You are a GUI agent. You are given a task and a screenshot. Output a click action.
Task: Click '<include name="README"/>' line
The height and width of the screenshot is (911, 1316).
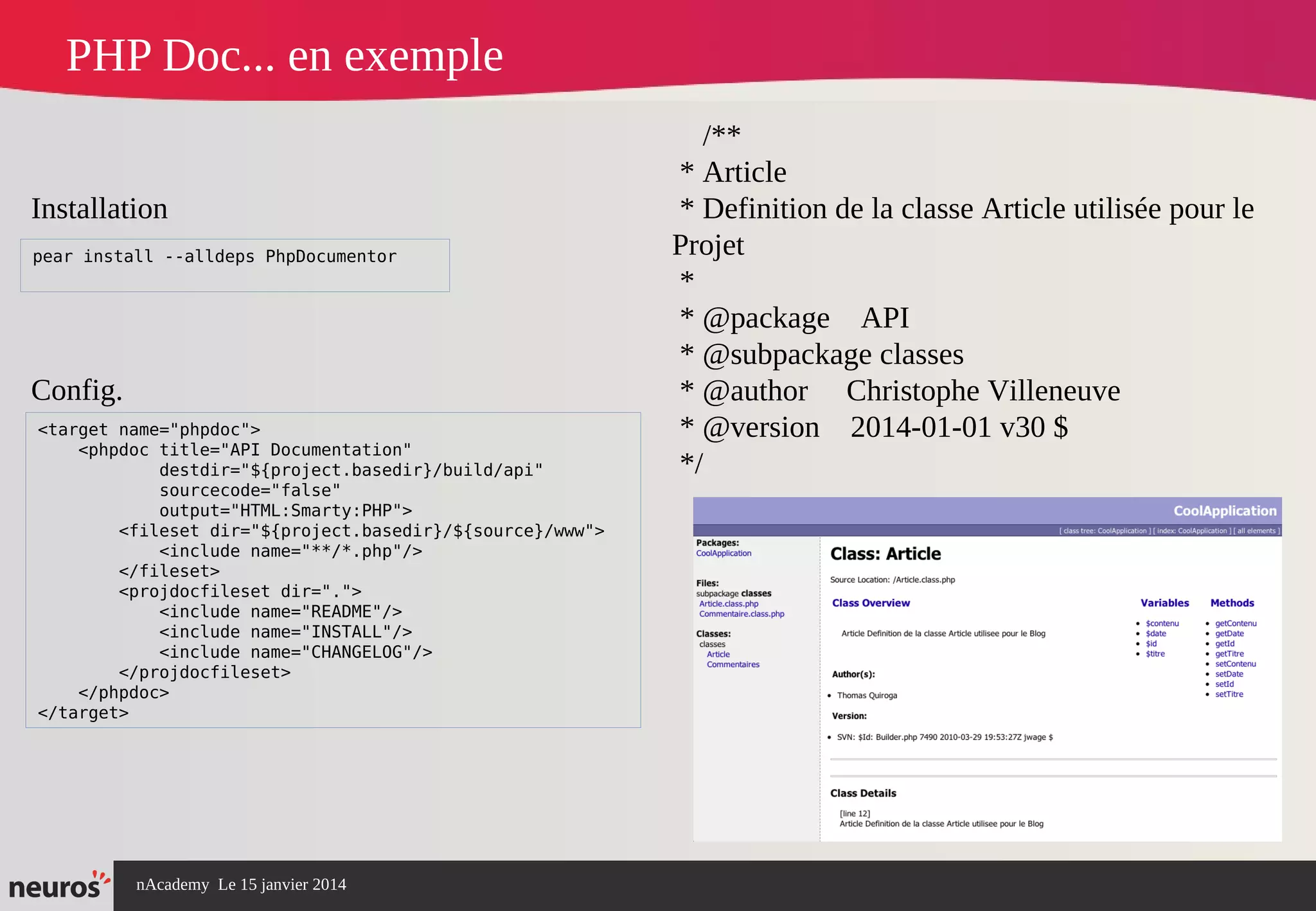pyautogui.click(x=281, y=612)
